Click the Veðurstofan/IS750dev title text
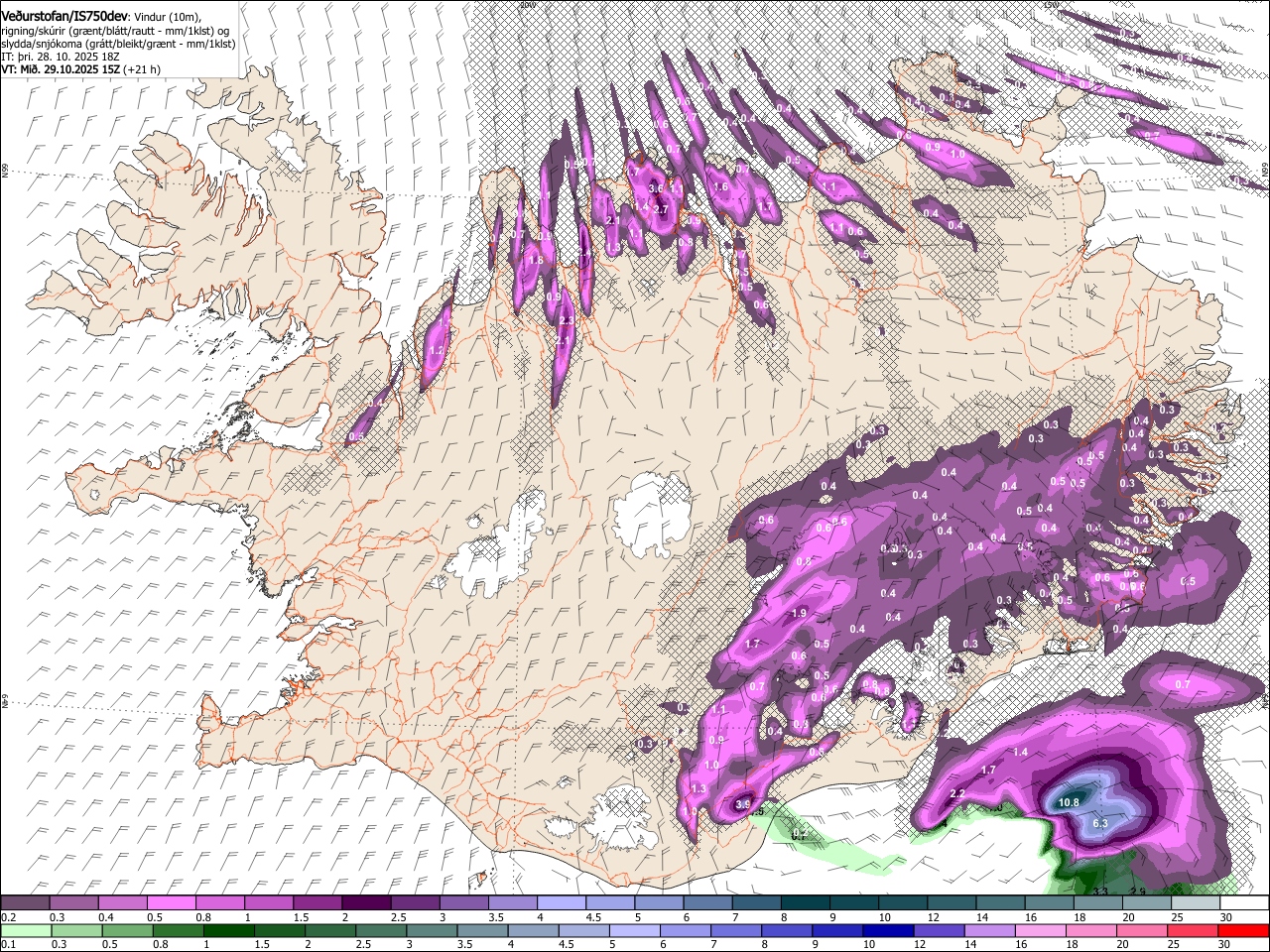Viewport: 1270px width, 952px height. [x=65, y=17]
